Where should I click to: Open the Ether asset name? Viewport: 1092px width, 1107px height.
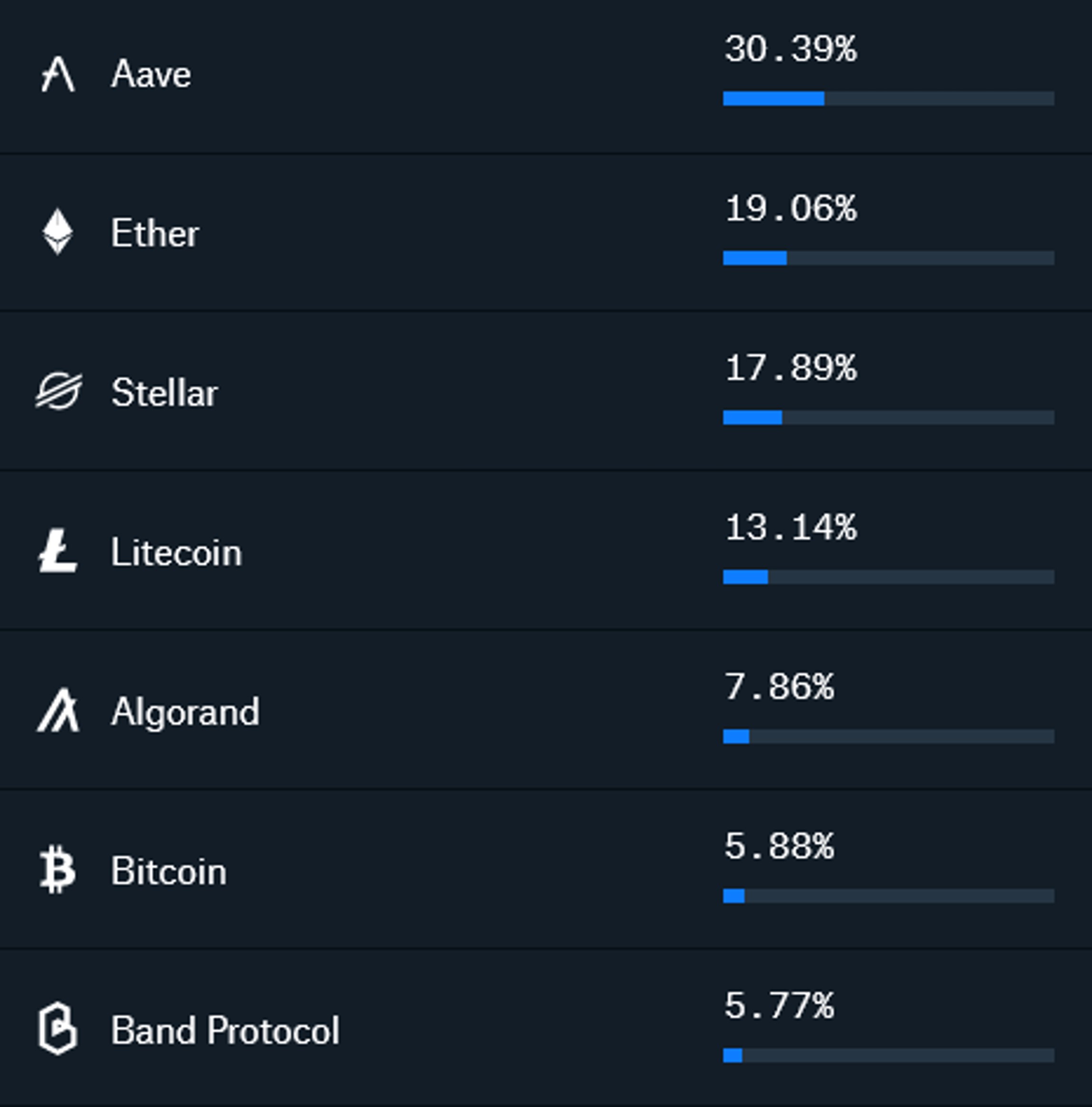[155, 233]
